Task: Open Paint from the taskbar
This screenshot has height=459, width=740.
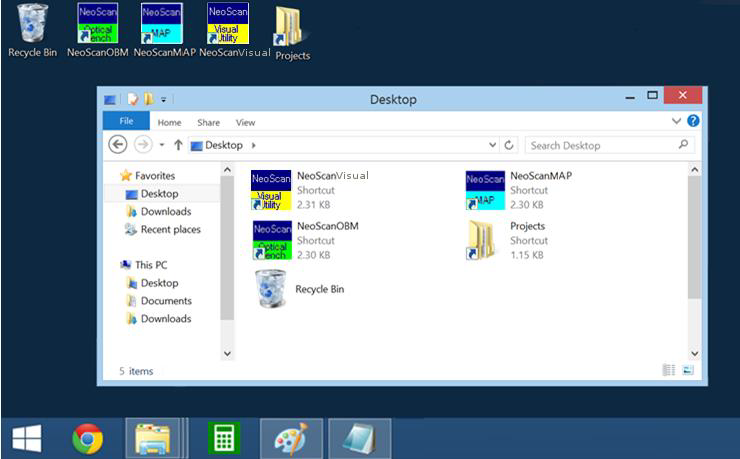Action: pyautogui.click(x=291, y=438)
